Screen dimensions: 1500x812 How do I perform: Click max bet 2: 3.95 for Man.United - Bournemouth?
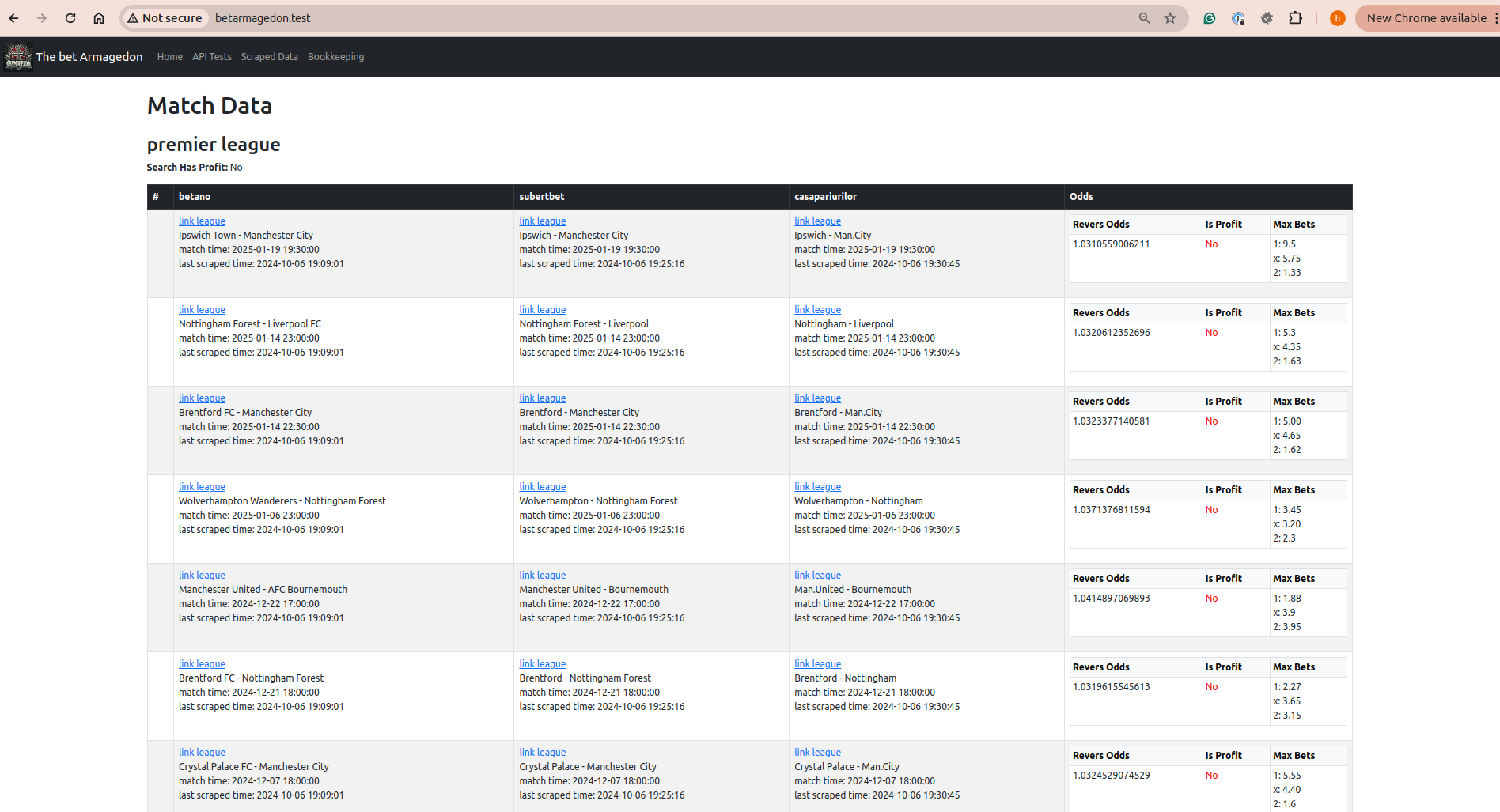1287,627
